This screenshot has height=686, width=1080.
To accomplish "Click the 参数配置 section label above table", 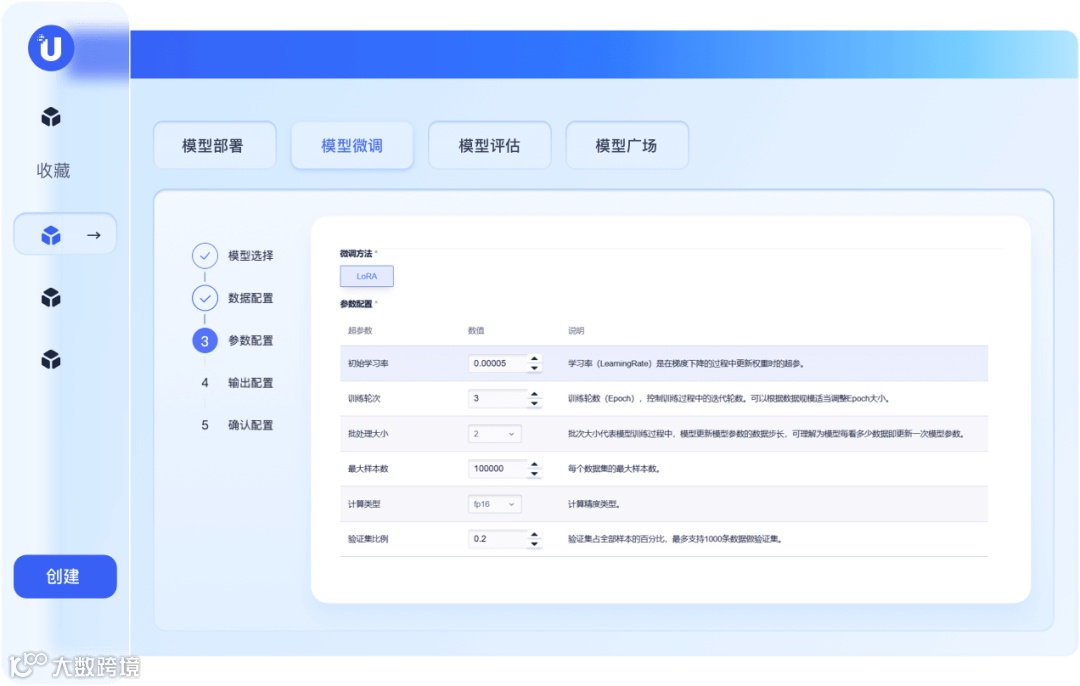I will pyautogui.click(x=356, y=304).
